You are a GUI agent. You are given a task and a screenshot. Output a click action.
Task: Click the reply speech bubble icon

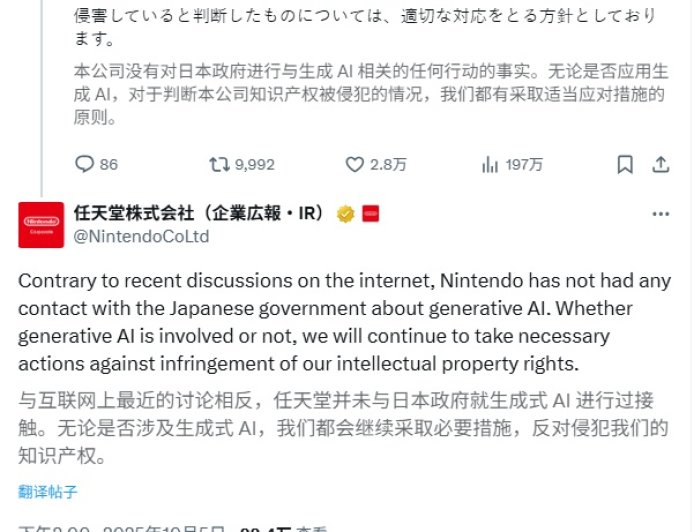pyautogui.click(x=84, y=164)
